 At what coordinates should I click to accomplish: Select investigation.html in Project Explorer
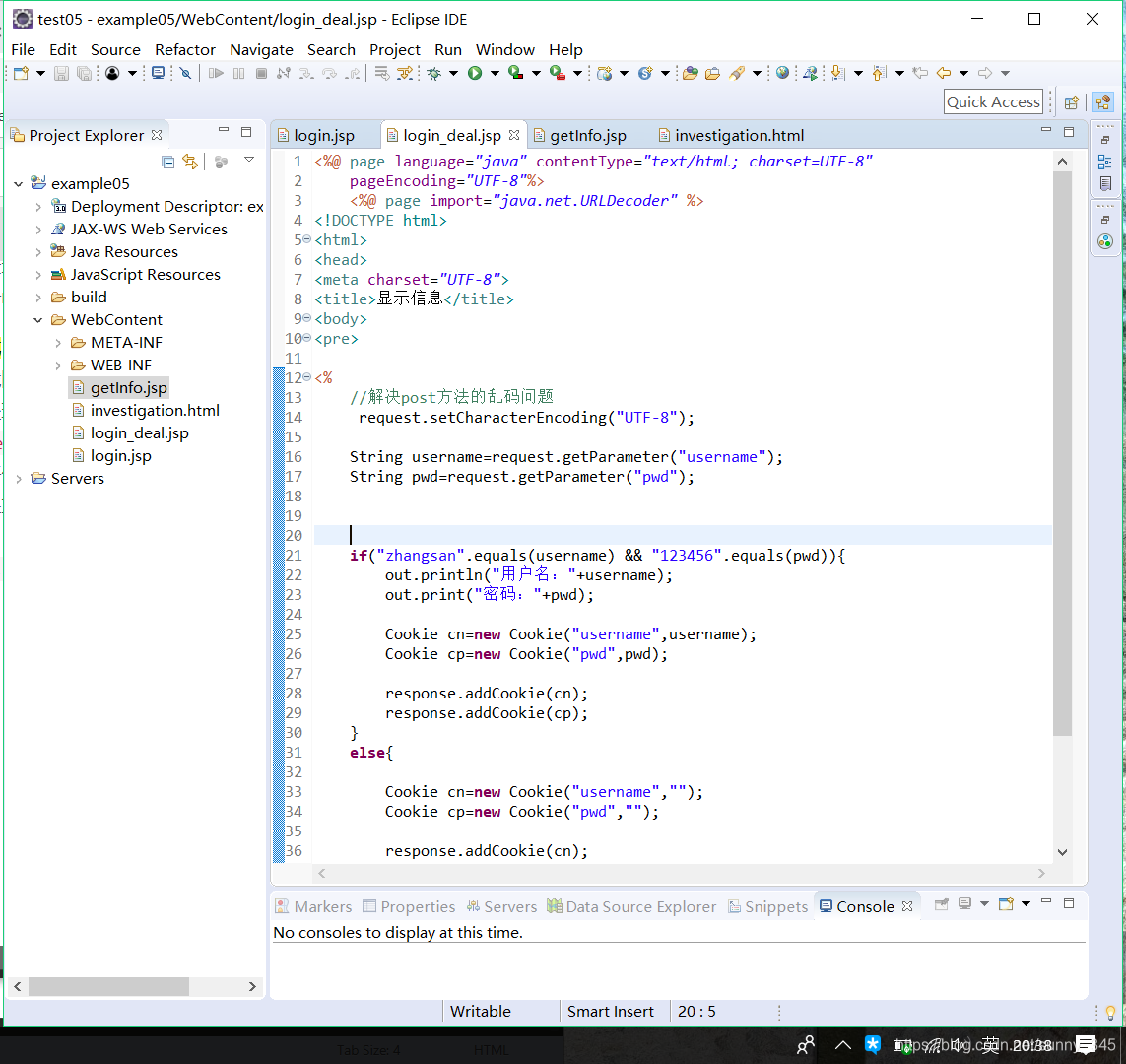click(155, 411)
